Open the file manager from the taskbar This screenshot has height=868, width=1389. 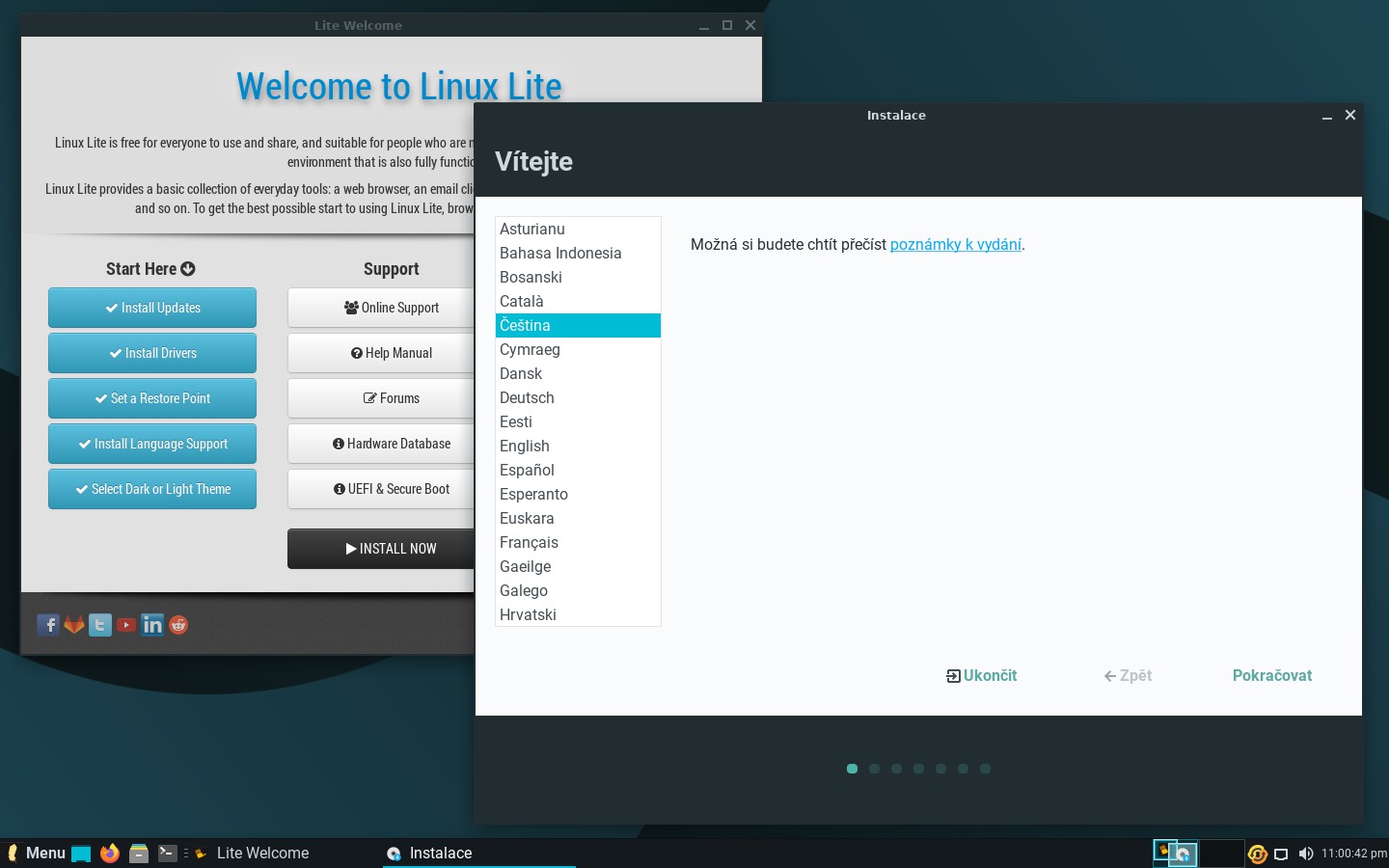139,854
